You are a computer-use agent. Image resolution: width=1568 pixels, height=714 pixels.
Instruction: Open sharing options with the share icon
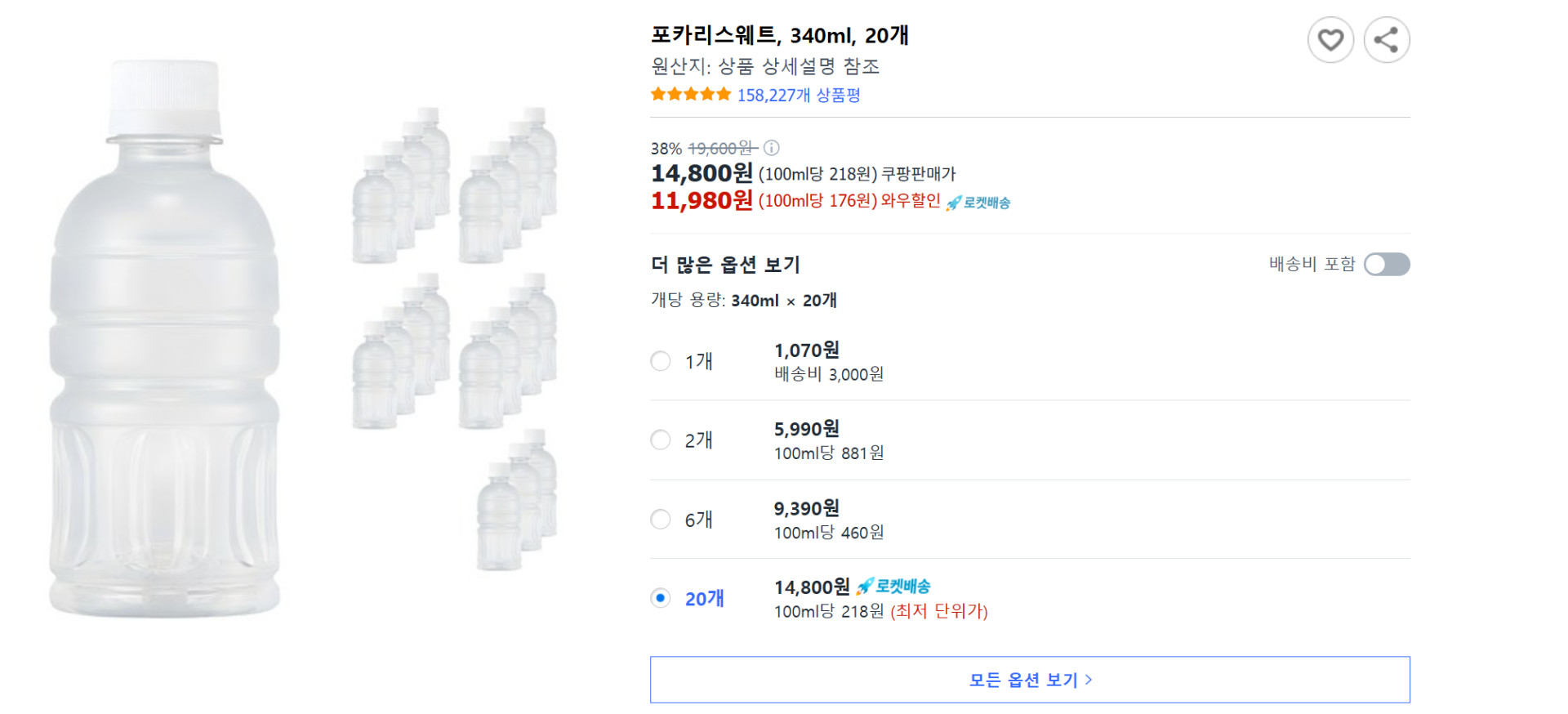click(x=1386, y=39)
